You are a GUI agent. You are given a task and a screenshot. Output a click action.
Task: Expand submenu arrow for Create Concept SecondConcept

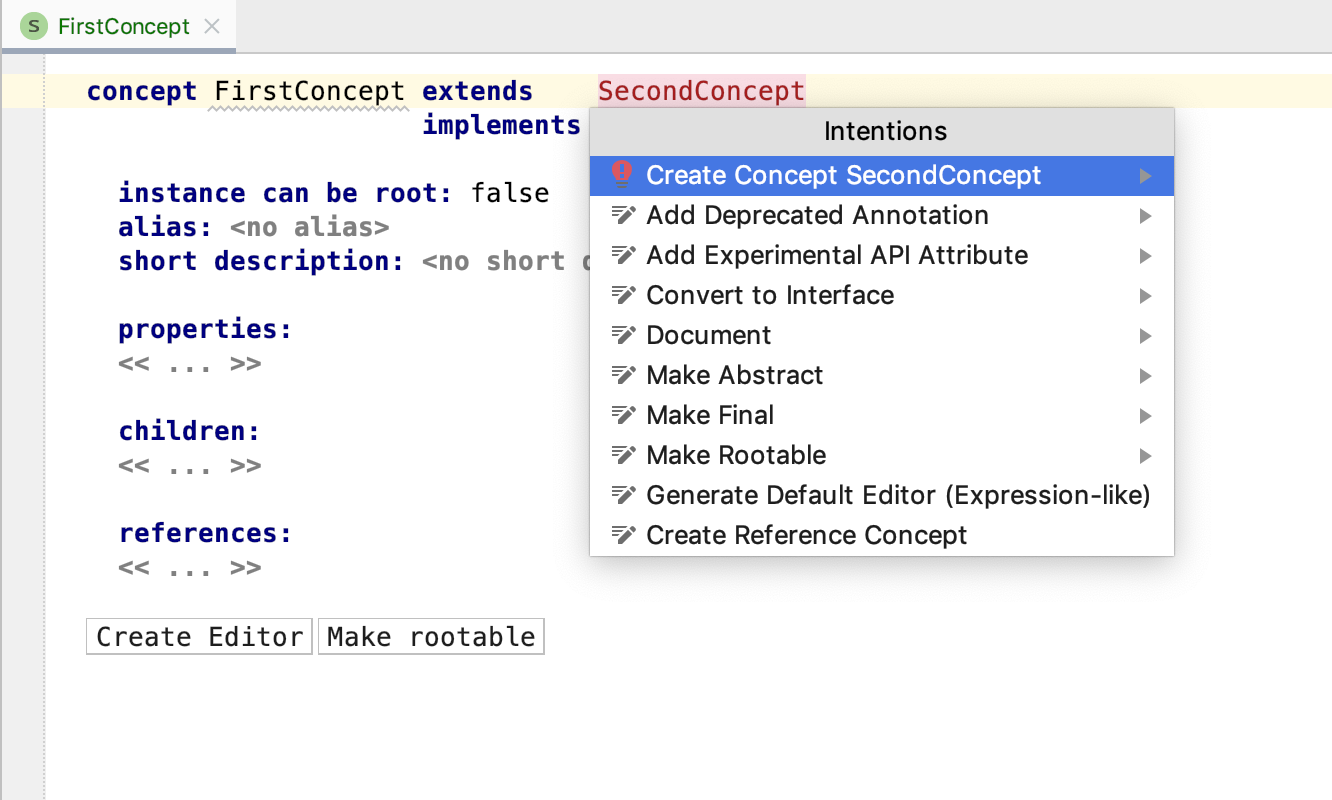click(x=1145, y=176)
